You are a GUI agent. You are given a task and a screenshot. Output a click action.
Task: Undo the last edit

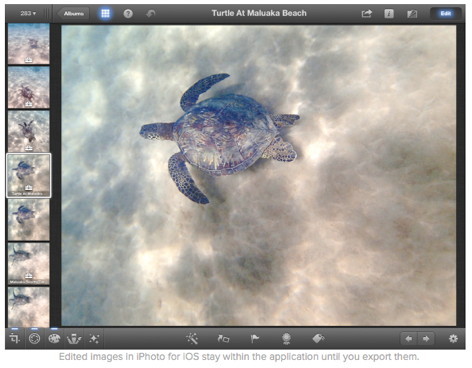click(x=151, y=13)
